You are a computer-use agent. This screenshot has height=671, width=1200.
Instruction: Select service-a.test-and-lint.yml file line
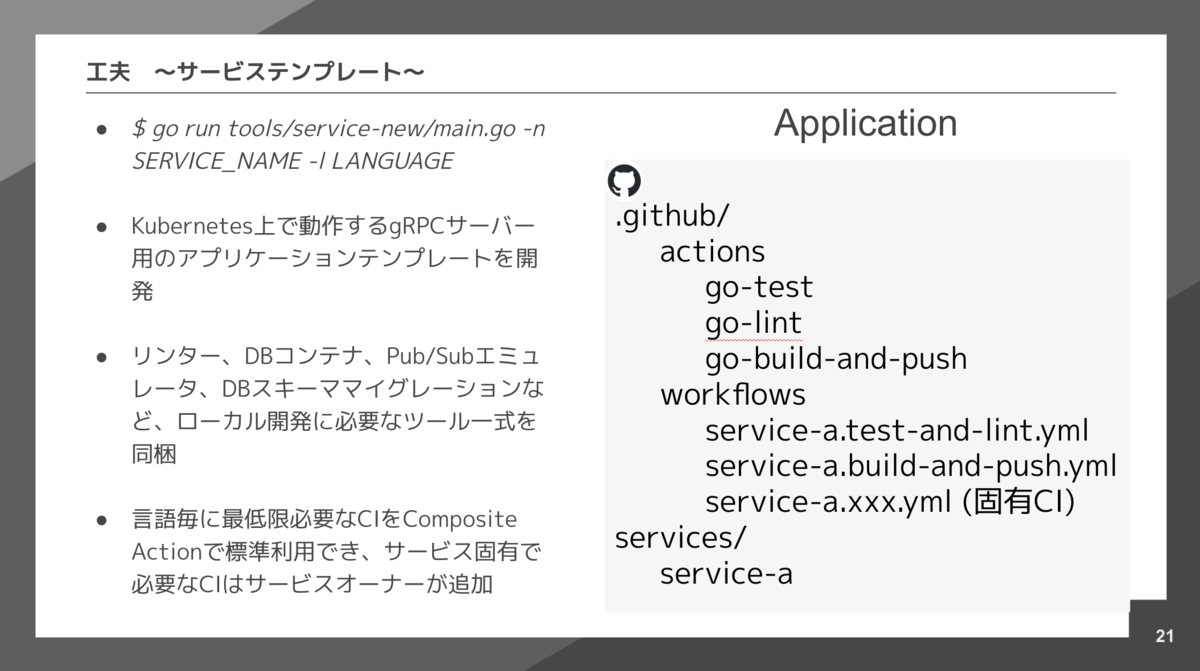tap(897, 431)
